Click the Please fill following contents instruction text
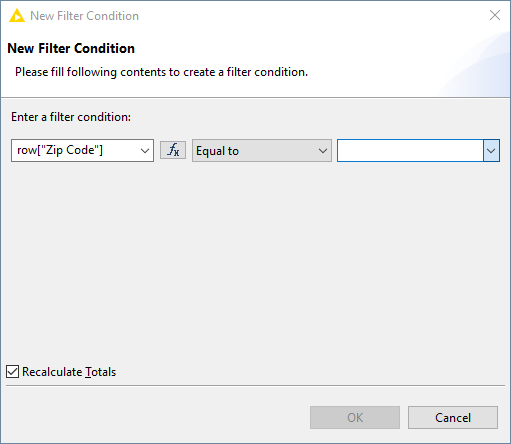Viewport: 511px width, 444px height. click(161, 72)
